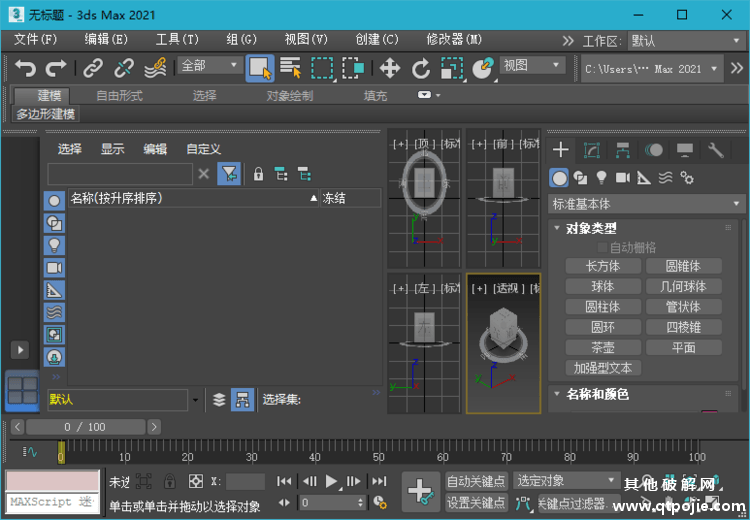Open the 默认 layer dropdown arrow

coord(195,400)
